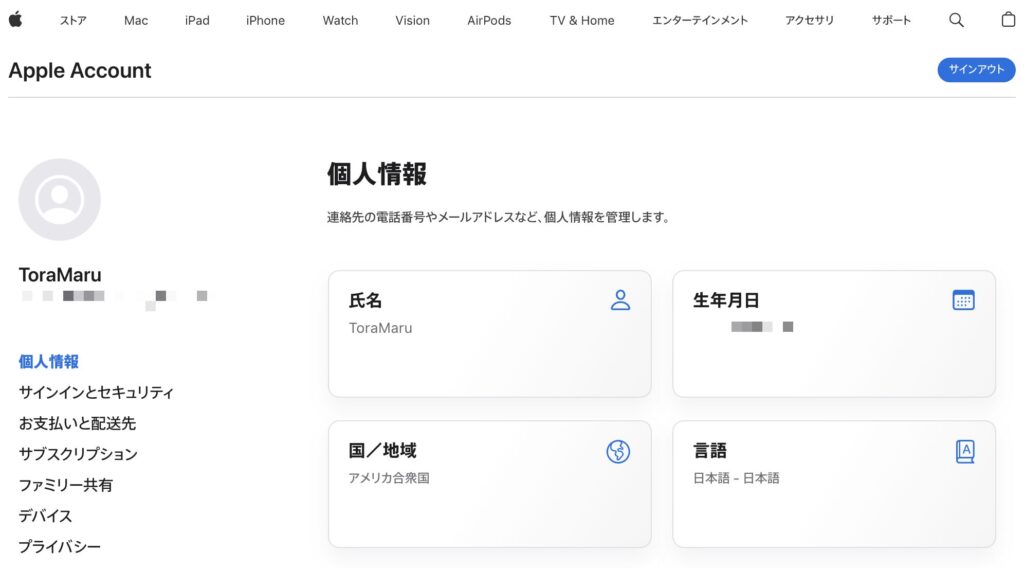Open the shopping bag icon
The width and height of the screenshot is (1024, 568).
1008,20
